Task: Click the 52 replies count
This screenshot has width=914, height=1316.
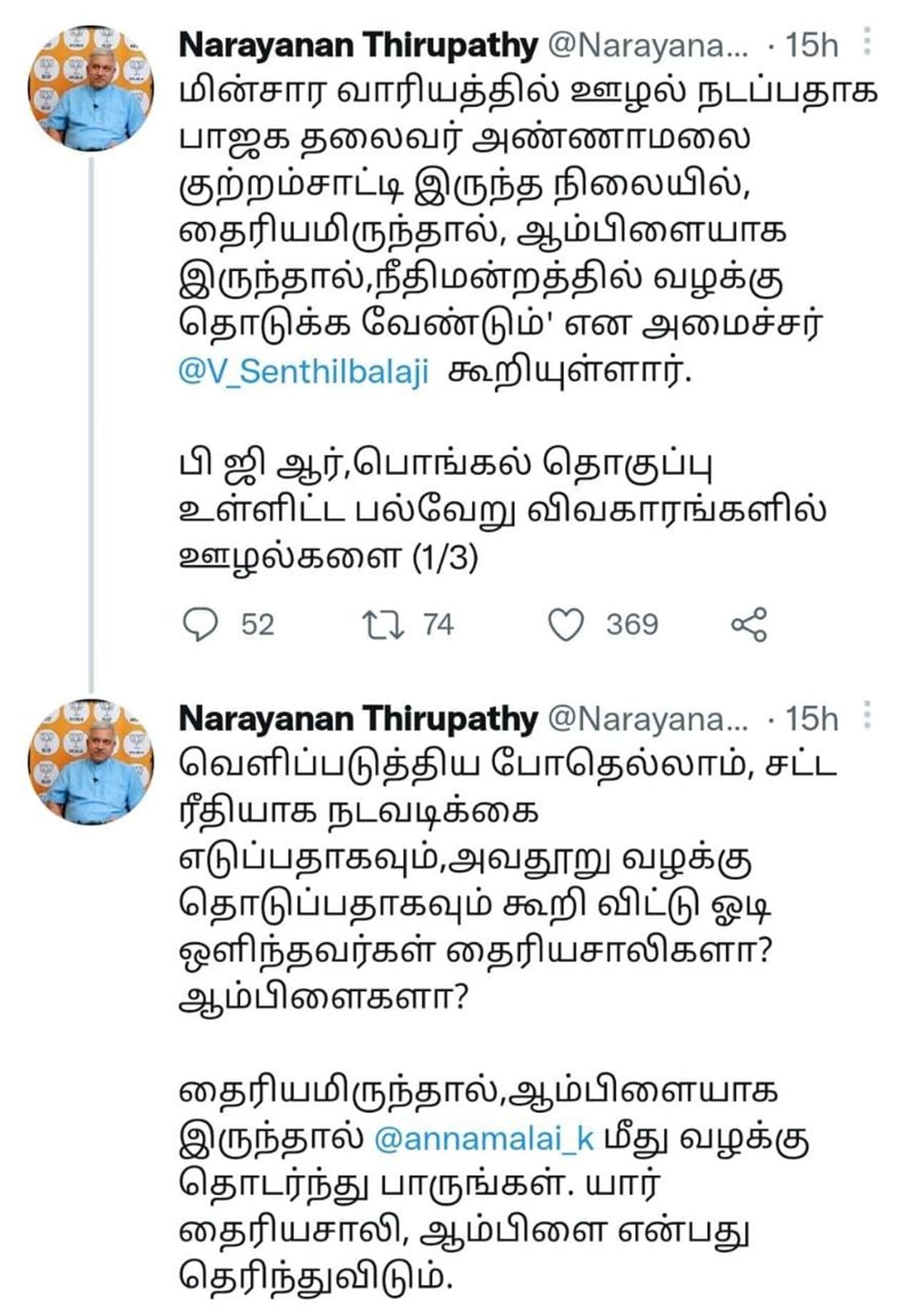Action: (x=257, y=624)
